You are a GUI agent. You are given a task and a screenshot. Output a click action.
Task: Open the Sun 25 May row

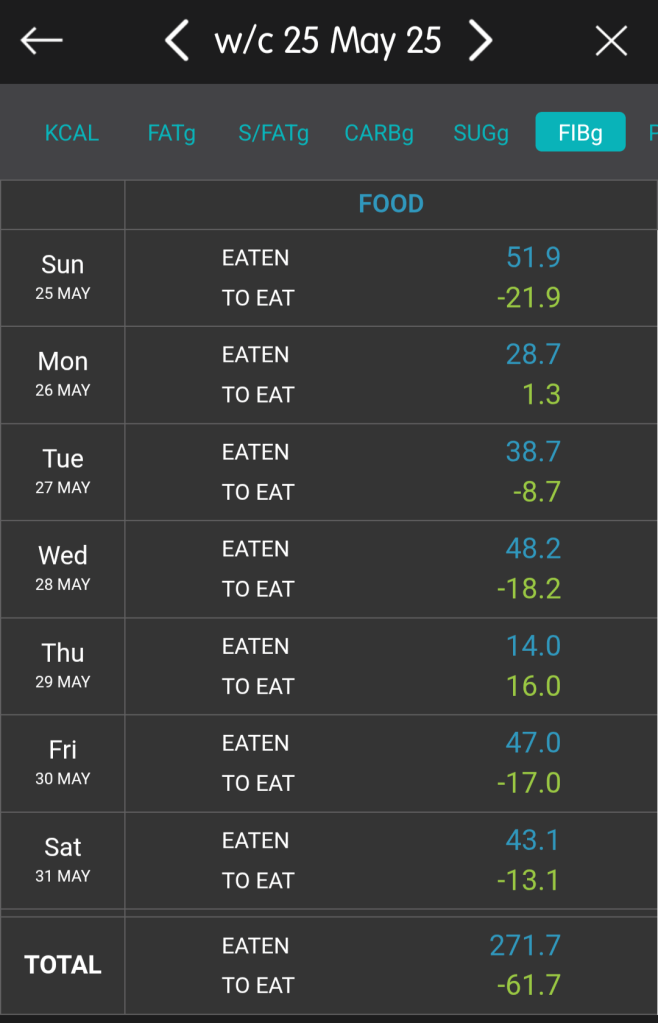point(63,277)
